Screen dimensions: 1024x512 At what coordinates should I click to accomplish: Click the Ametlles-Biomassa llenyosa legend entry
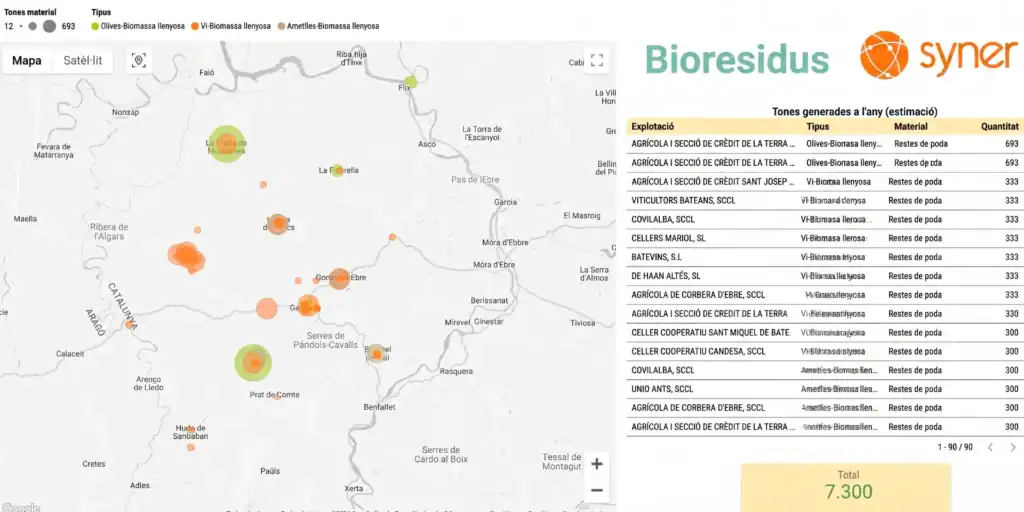[x=328, y=26]
